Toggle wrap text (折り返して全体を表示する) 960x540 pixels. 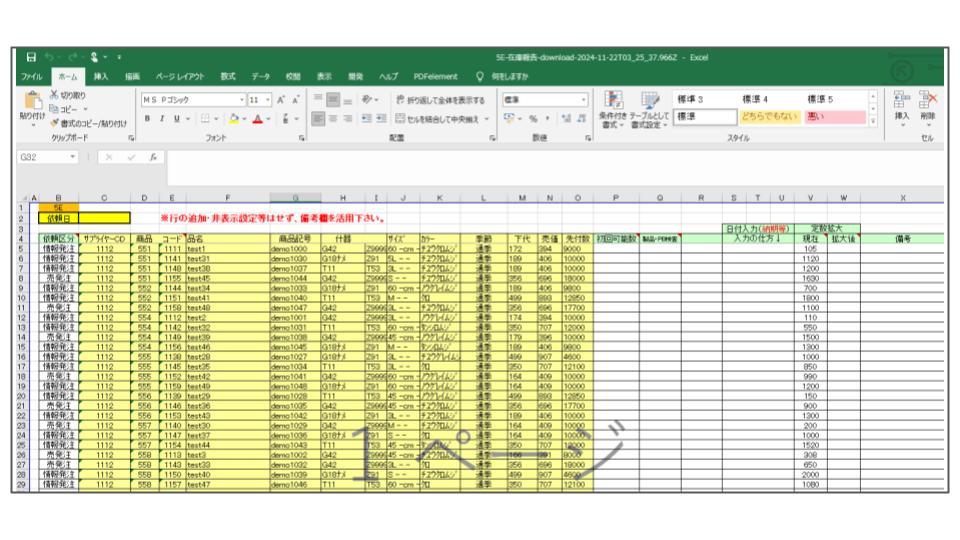(x=441, y=100)
